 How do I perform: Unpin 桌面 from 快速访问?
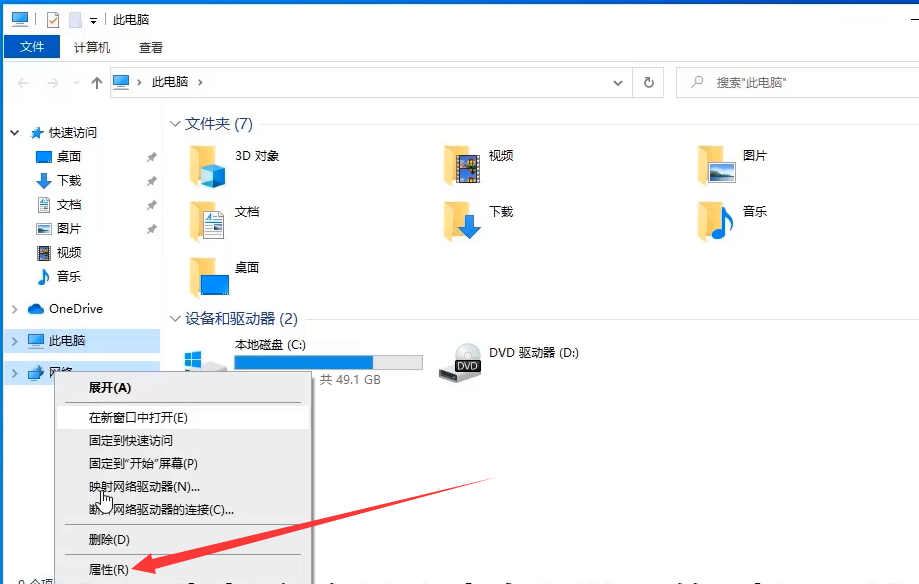click(150, 157)
